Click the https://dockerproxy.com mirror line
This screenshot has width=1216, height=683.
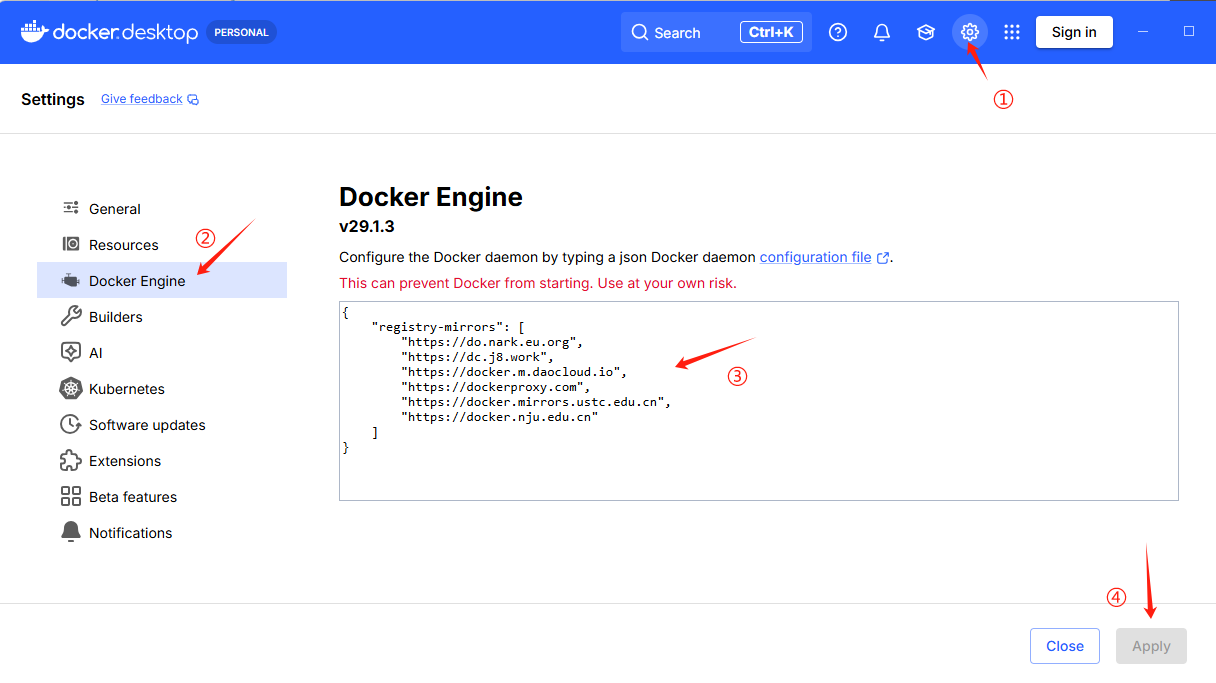tap(495, 385)
